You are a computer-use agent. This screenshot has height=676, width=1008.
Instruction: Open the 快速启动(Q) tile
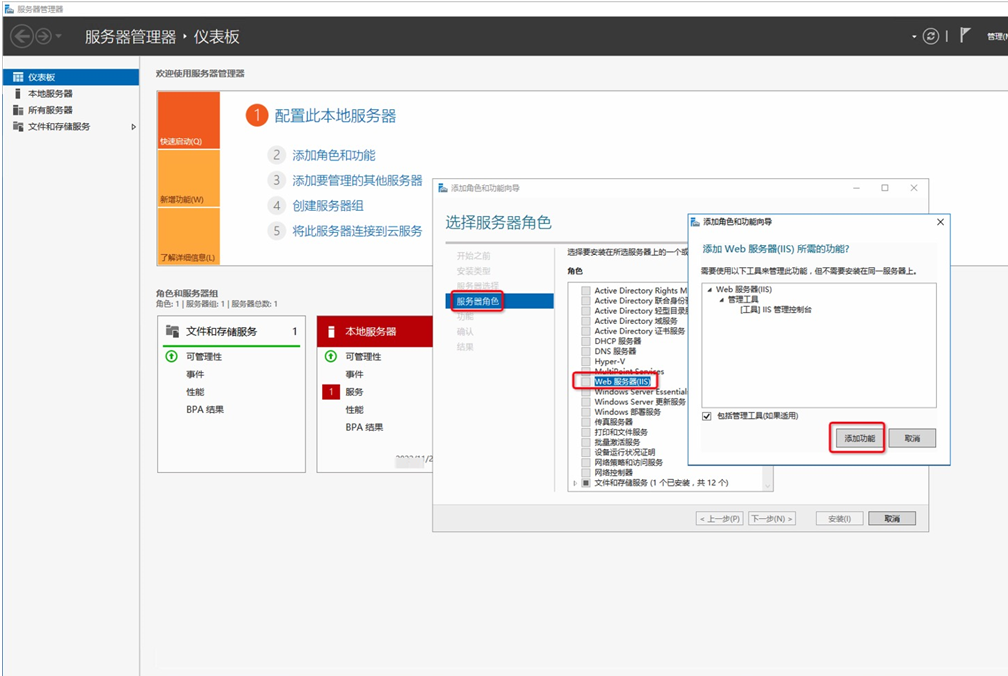[188, 120]
